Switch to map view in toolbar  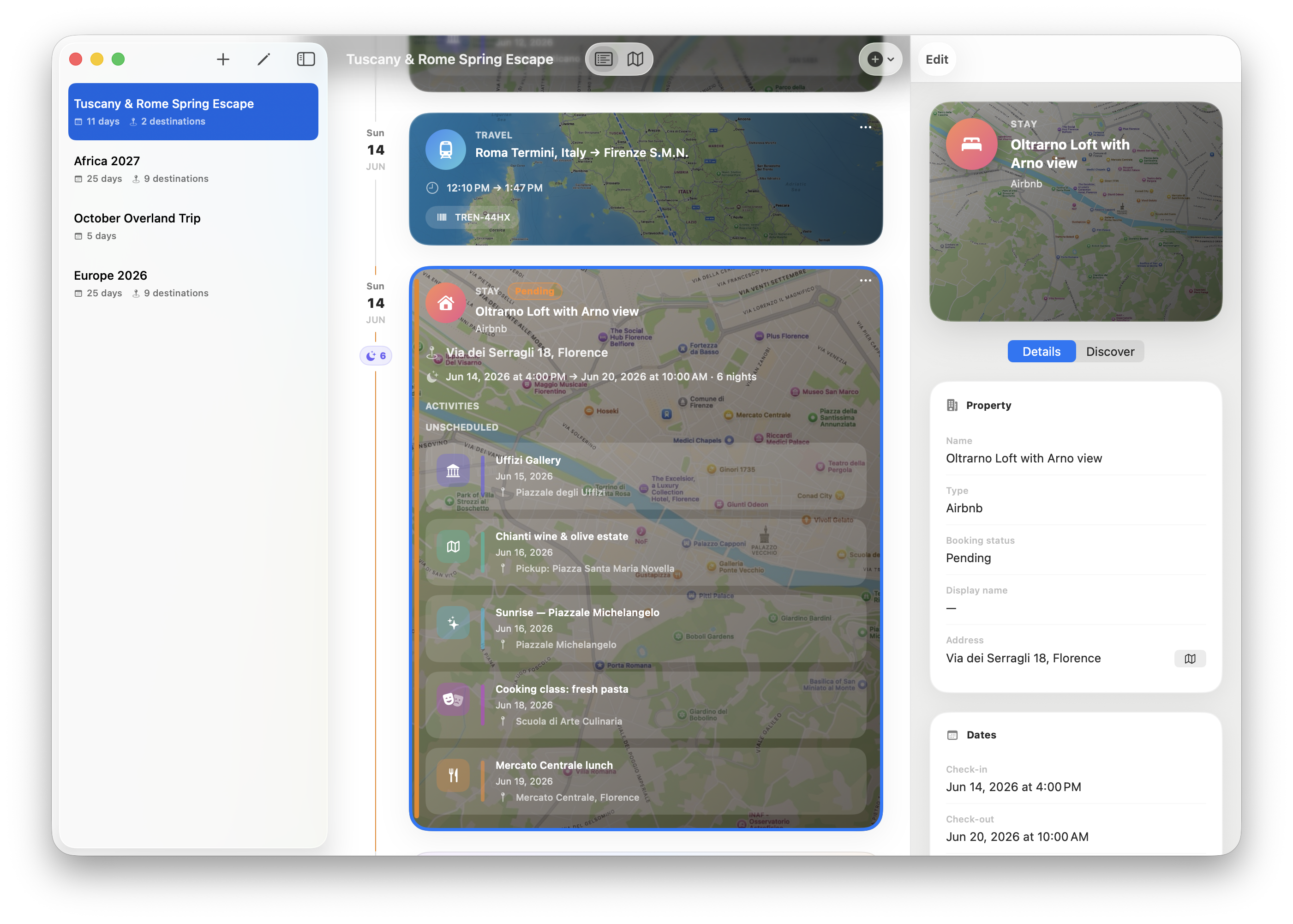635,59
